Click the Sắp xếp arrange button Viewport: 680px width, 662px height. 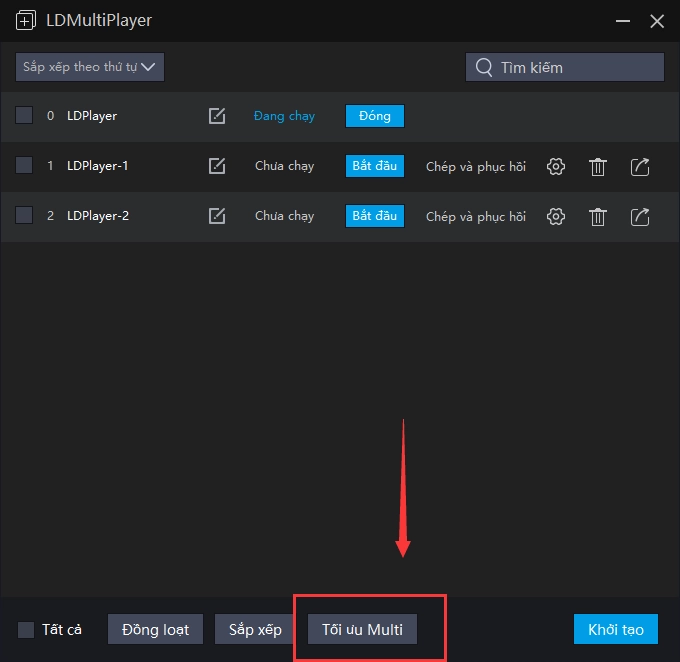[x=255, y=629]
